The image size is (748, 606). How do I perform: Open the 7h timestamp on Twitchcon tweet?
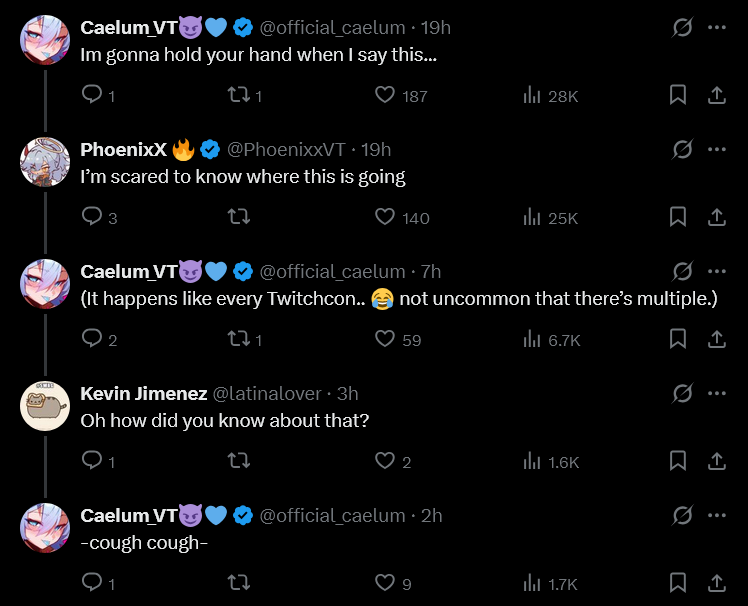pos(431,271)
